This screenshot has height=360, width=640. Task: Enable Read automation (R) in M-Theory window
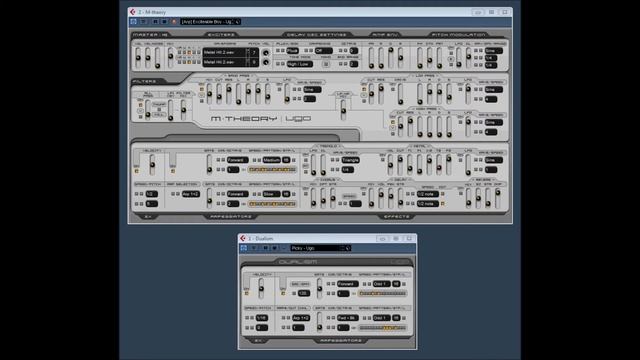(x=155, y=22)
